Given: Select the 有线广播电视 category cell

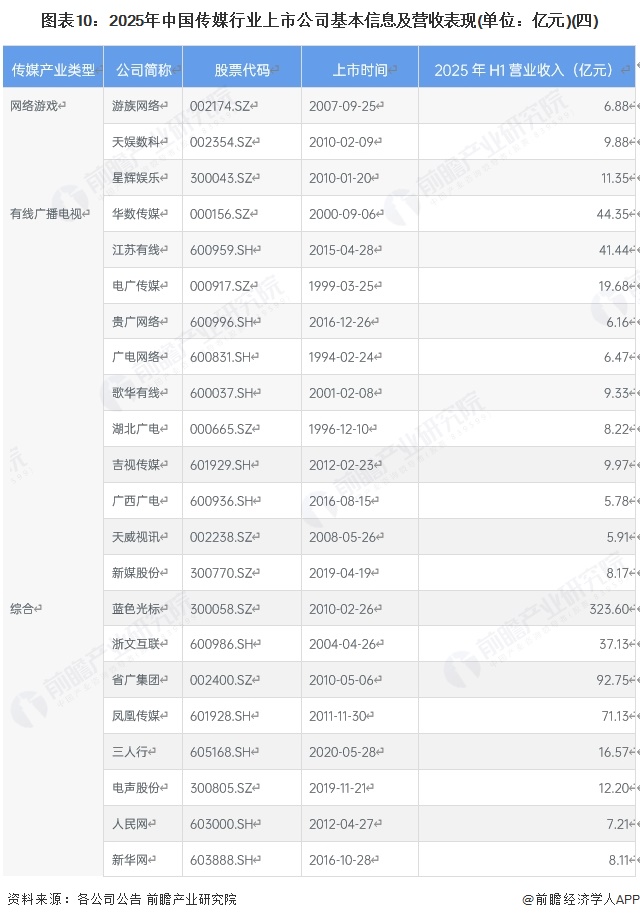Looking at the screenshot, I should (x=48, y=214).
